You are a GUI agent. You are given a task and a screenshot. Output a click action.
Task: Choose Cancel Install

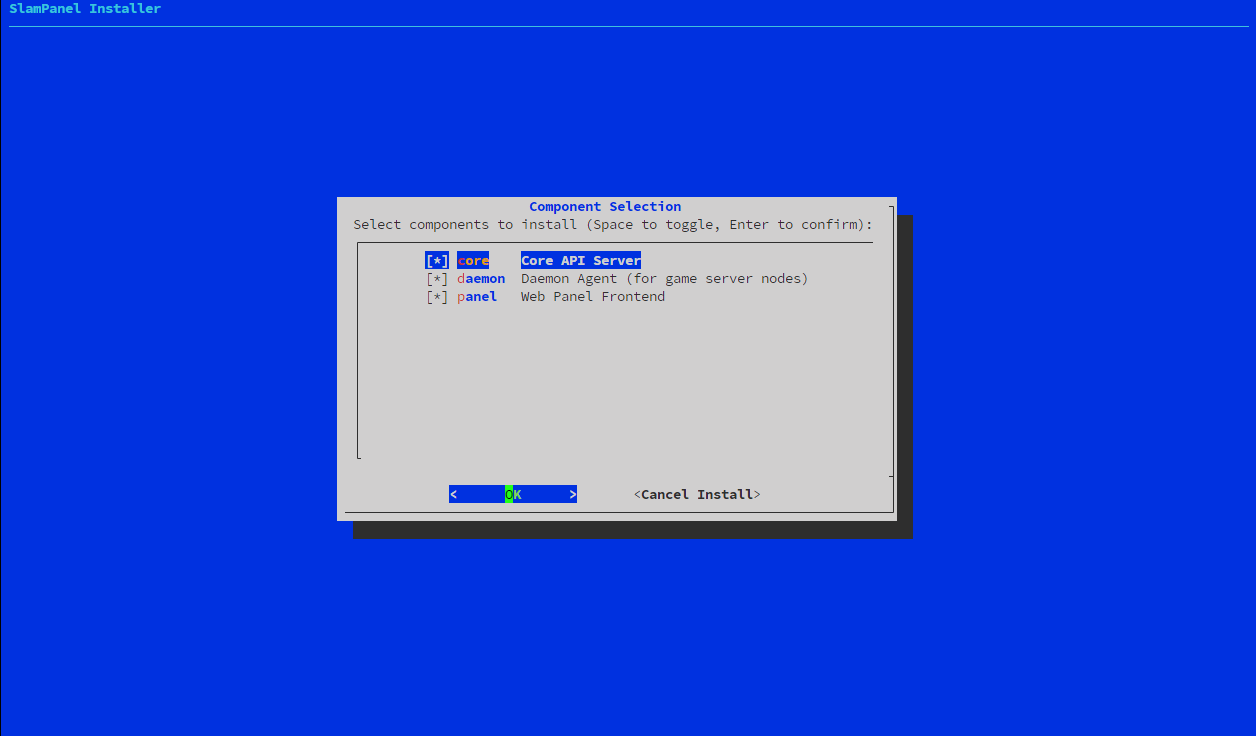[x=697, y=494]
